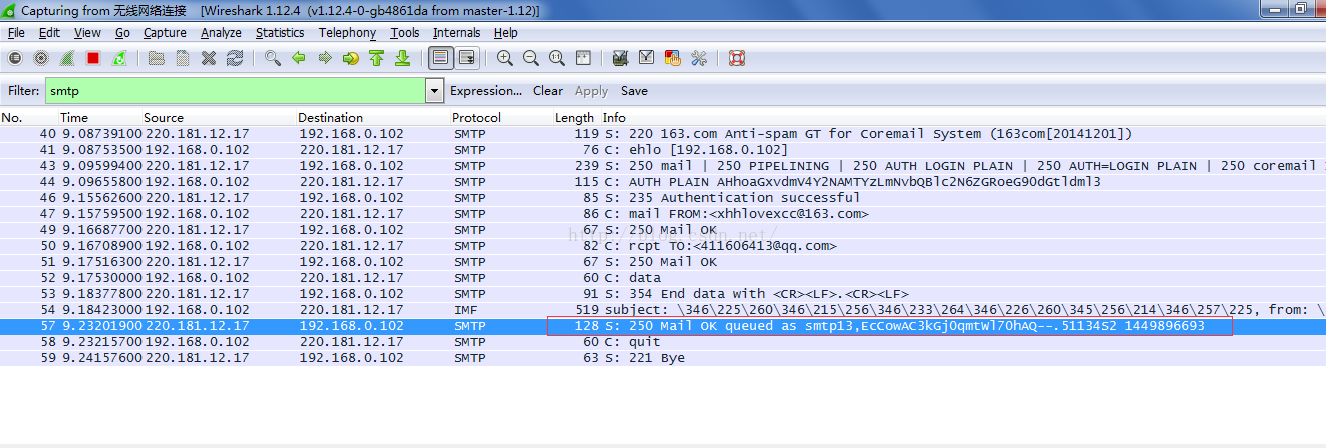Open help lifebuoy icon
Viewport: 1326px width, 448px height.
pyautogui.click(x=737, y=58)
